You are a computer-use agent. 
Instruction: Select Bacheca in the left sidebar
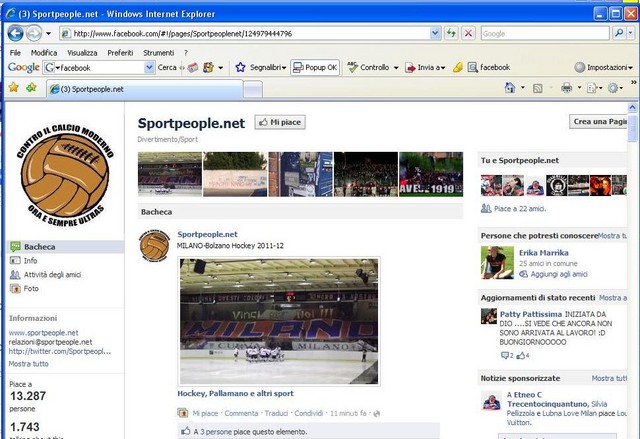[x=65, y=247]
